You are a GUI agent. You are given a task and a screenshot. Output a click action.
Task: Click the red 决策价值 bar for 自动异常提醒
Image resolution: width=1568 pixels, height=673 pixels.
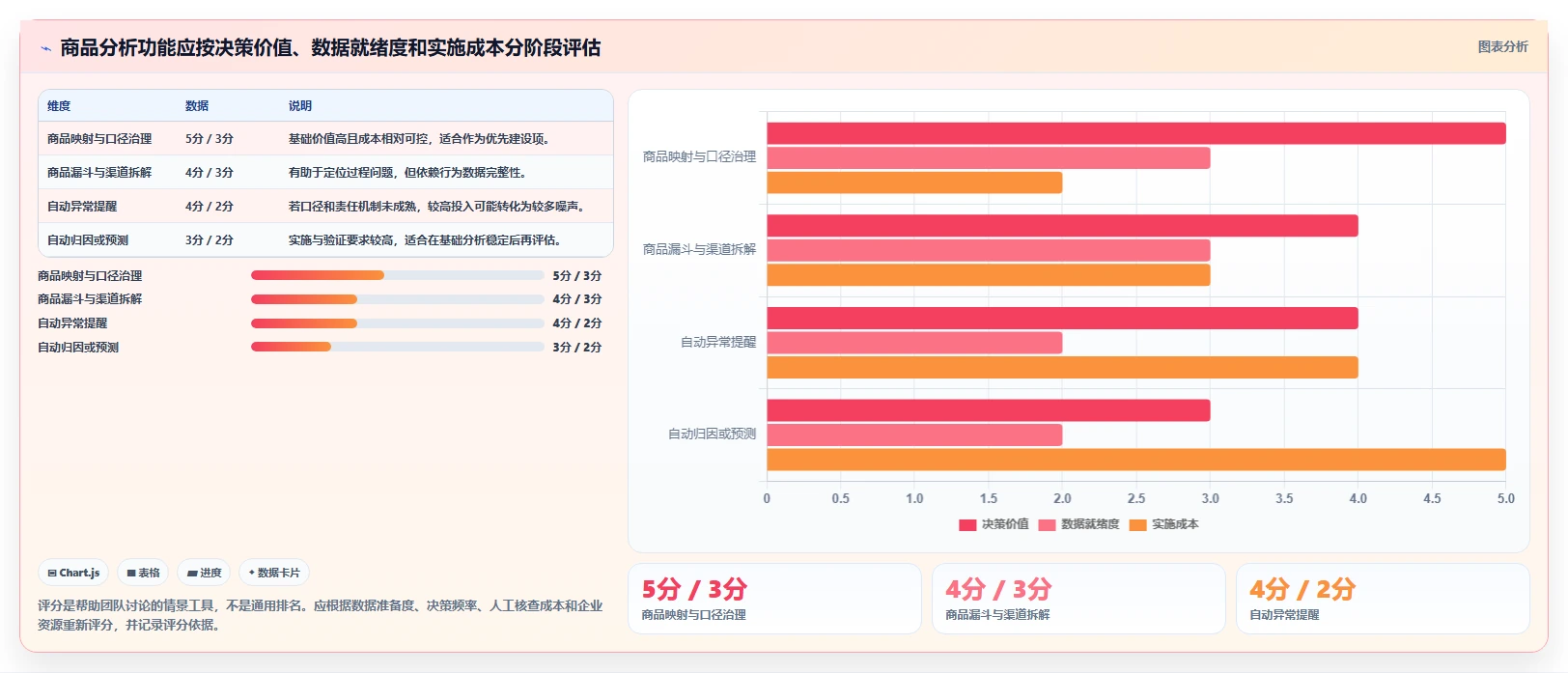coord(1062,318)
